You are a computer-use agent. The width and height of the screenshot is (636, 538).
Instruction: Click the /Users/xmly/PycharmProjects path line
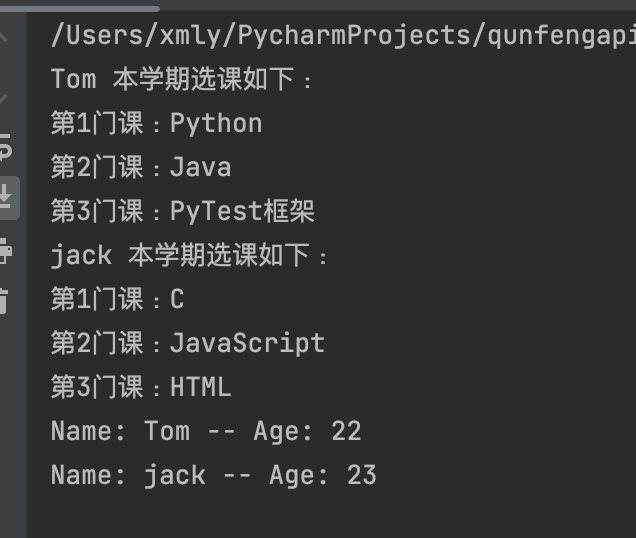click(343, 35)
